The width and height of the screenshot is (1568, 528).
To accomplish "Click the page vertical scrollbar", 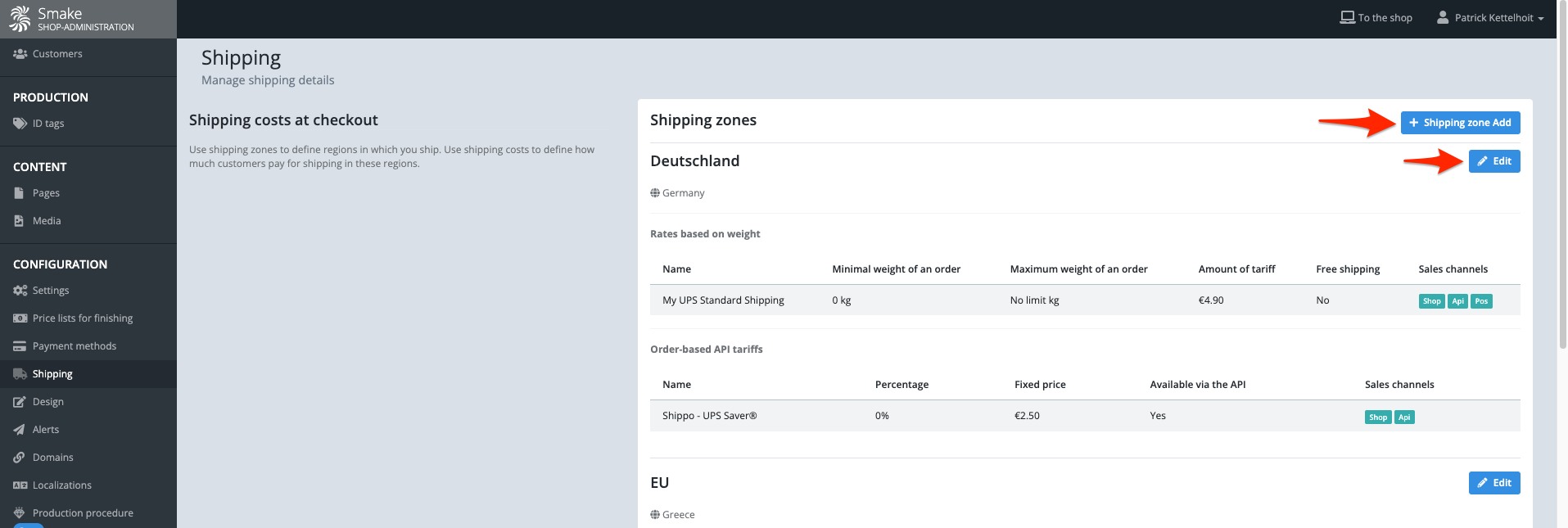I will [x=1562, y=176].
